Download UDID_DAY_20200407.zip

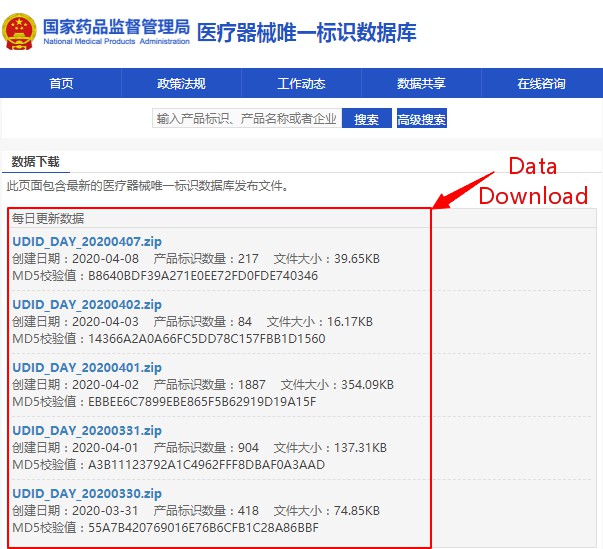(x=87, y=241)
